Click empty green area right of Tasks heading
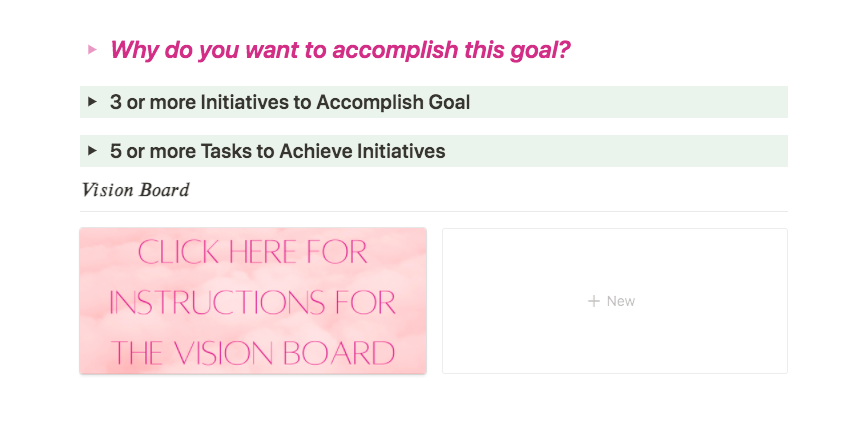 pos(620,151)
